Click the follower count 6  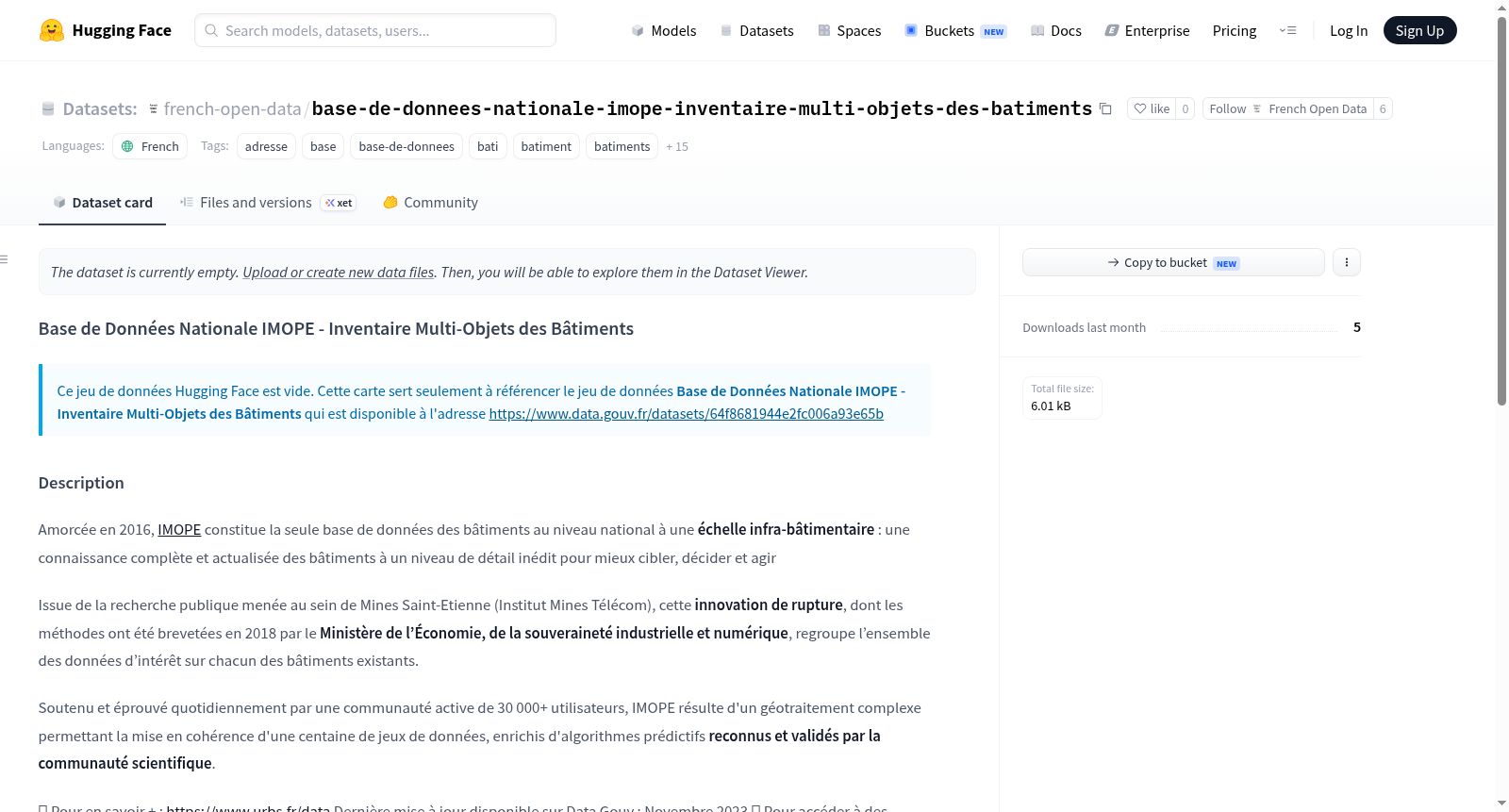pos(1383,109)
